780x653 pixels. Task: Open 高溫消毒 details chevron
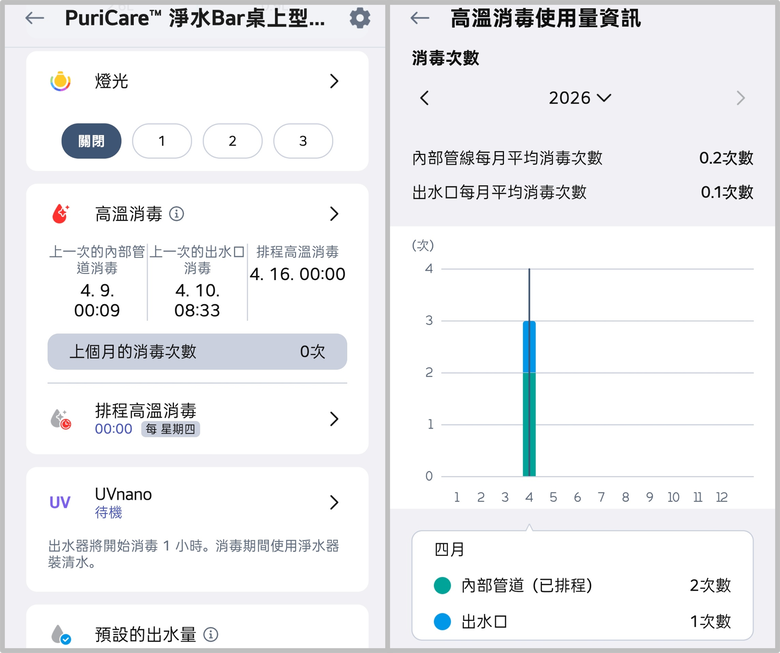pos(334,214)
